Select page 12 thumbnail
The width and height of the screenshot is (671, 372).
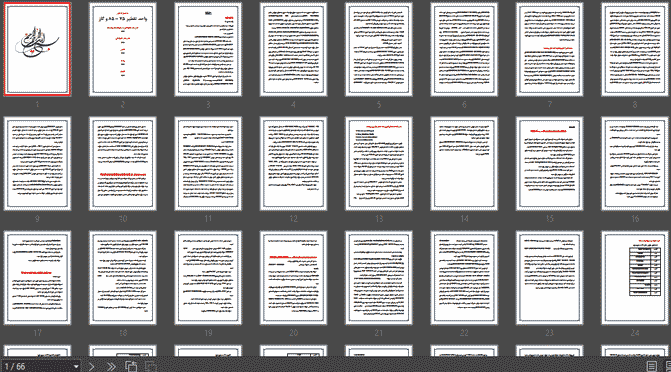pos(294,164)
